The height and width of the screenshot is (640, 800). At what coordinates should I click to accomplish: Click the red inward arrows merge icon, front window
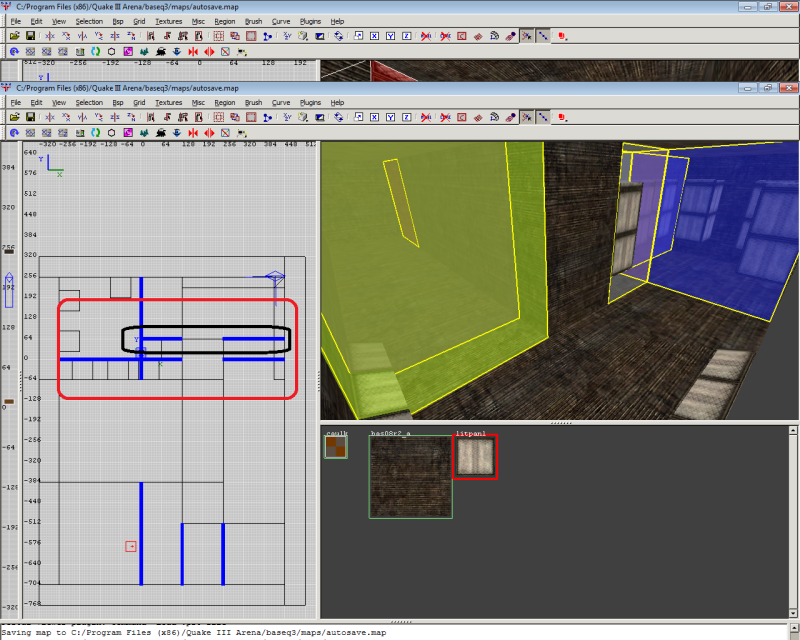193,133
